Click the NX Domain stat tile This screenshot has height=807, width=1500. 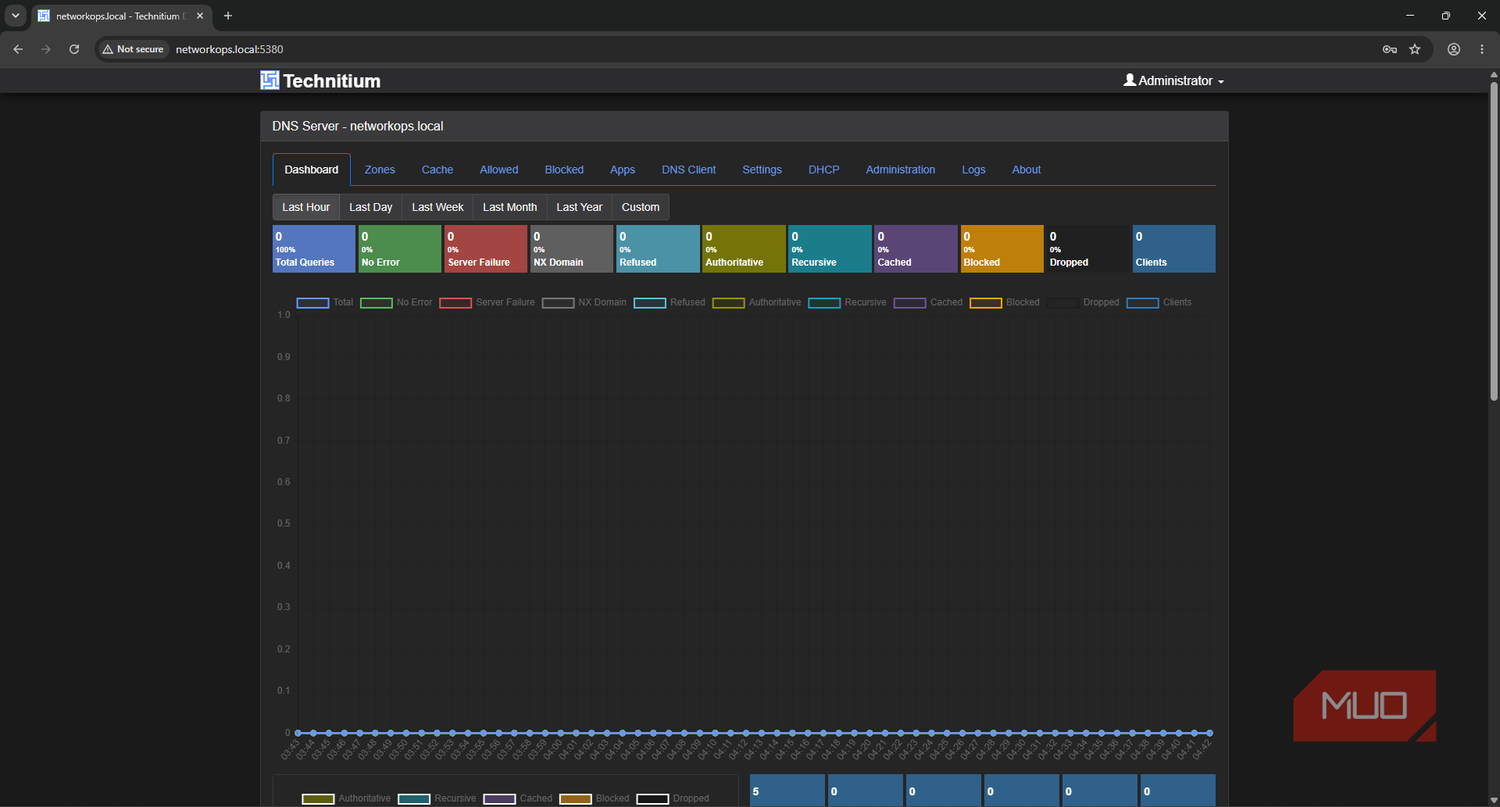point(572,249)
